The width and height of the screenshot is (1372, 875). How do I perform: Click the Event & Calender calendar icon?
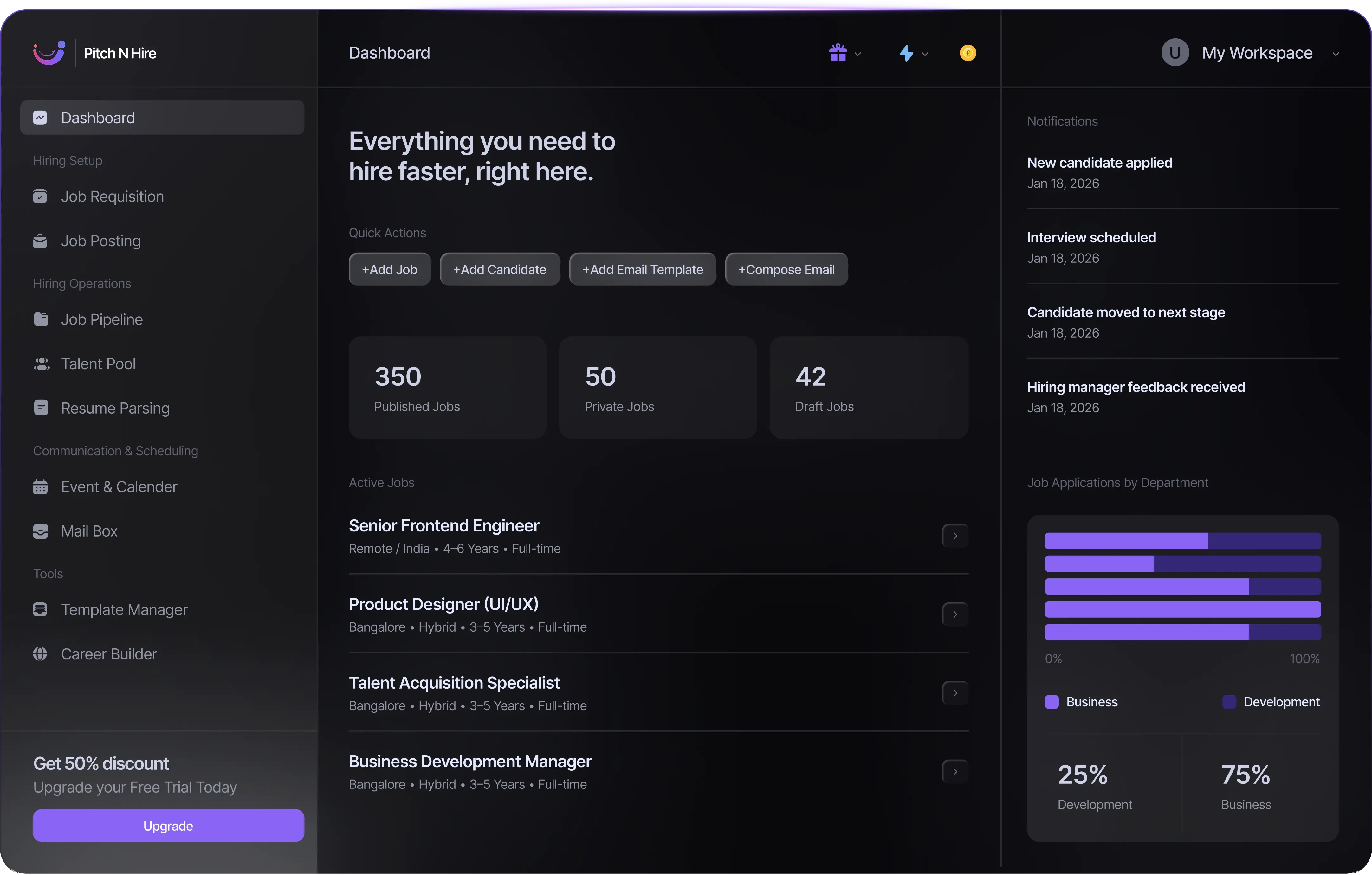[x=41, y=487]
